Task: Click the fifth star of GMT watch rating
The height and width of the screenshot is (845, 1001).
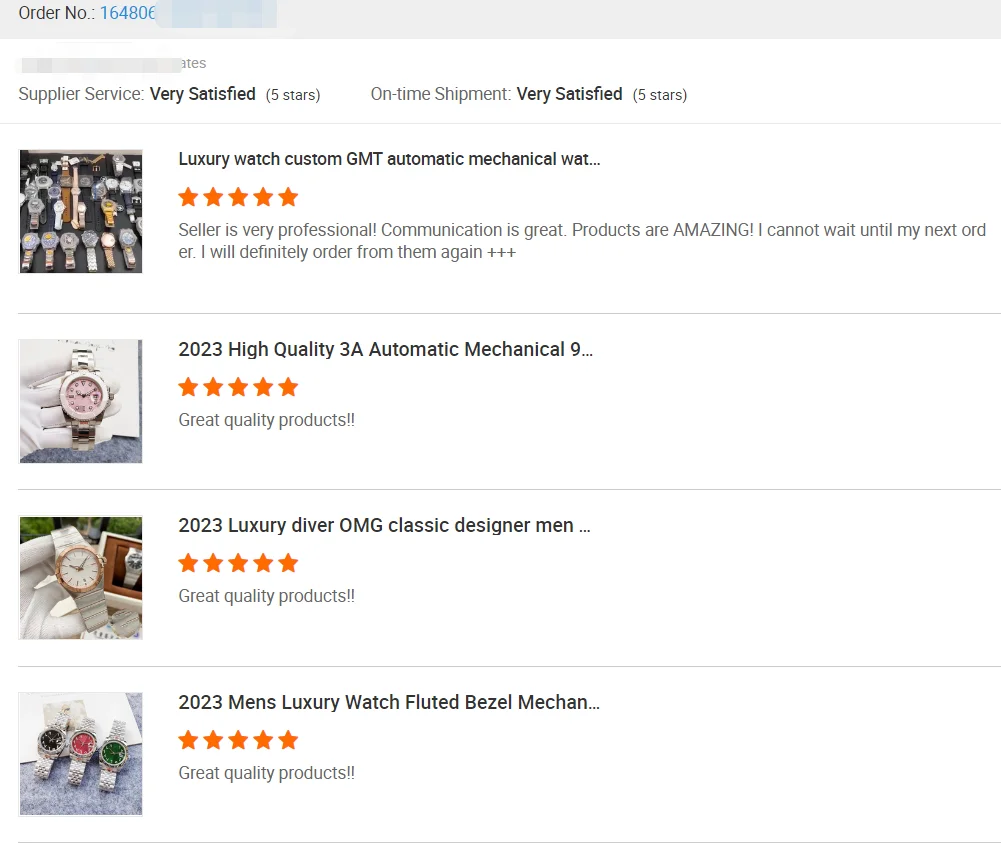Action: 288,197
